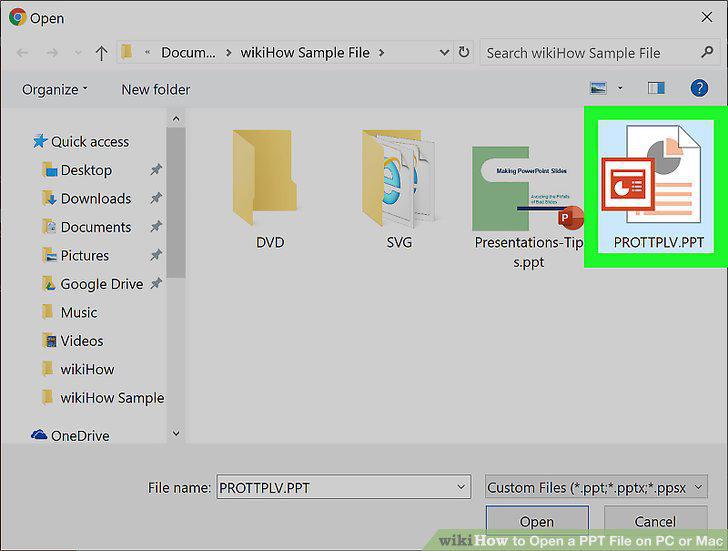Select the SVG folder
728x551 pixels.
[399, 189]
